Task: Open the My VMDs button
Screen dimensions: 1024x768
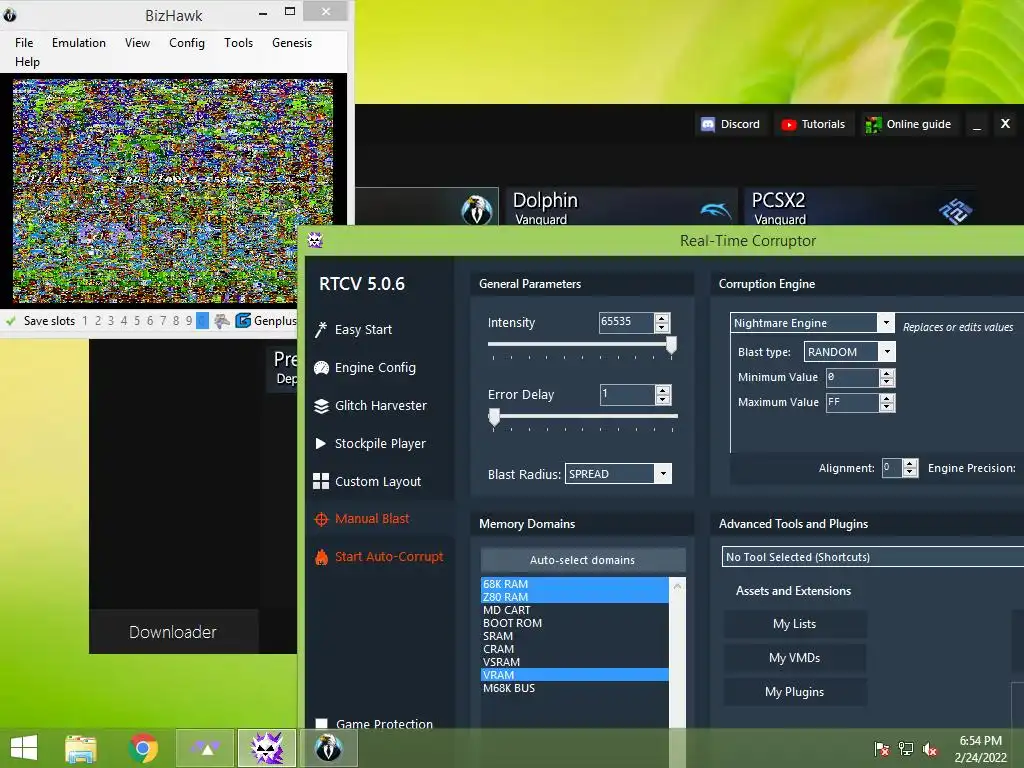Action: pos(795,658)
